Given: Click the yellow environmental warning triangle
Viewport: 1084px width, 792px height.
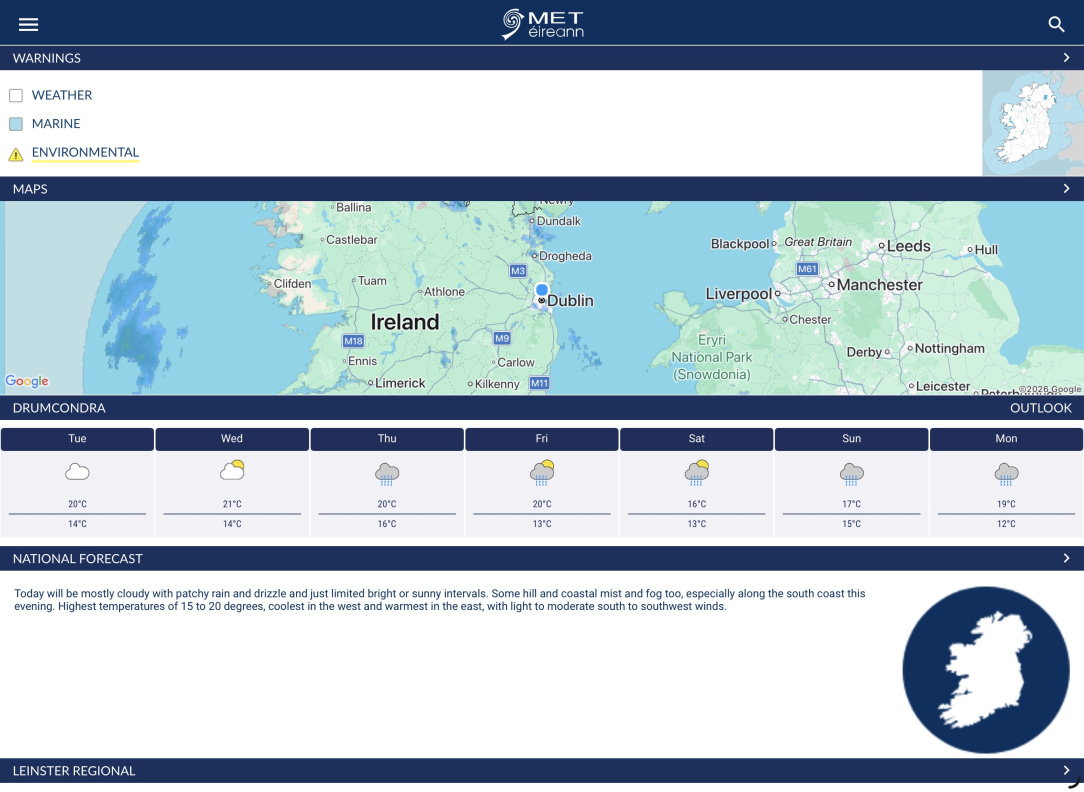Looking at the screenshot, I should click(16, 154).
